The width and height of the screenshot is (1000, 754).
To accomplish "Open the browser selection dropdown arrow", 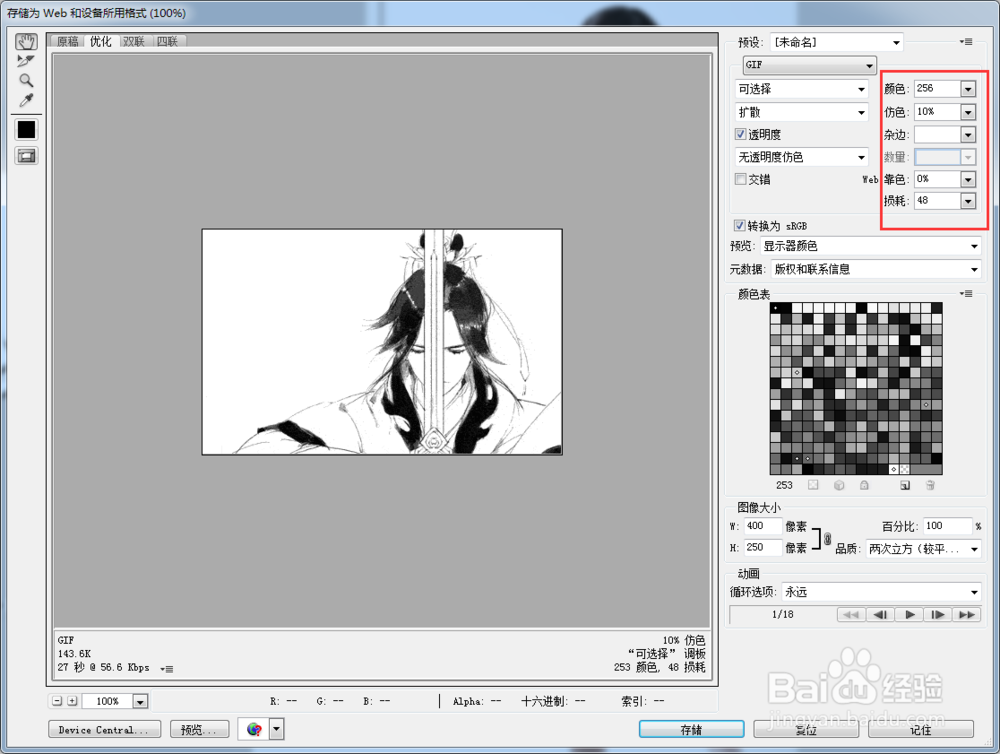I will [x=276, y=729].
